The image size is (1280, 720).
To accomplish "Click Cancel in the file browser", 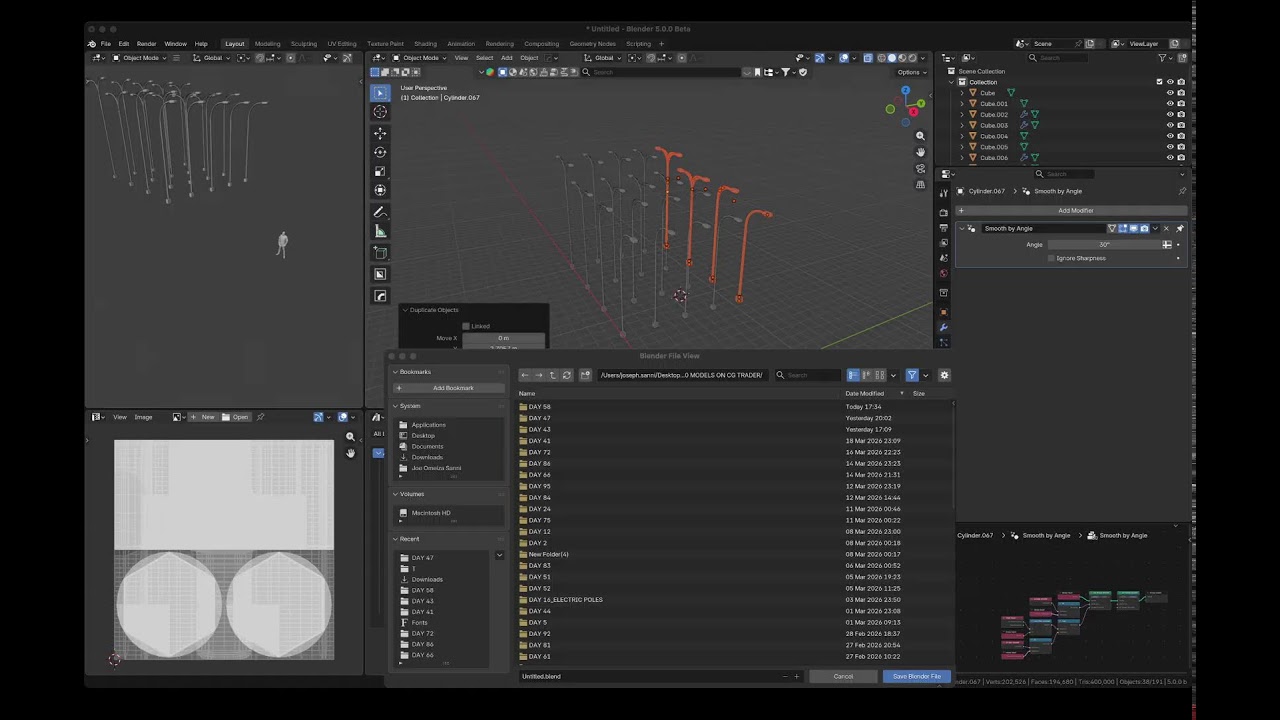I will click(843, 676).
